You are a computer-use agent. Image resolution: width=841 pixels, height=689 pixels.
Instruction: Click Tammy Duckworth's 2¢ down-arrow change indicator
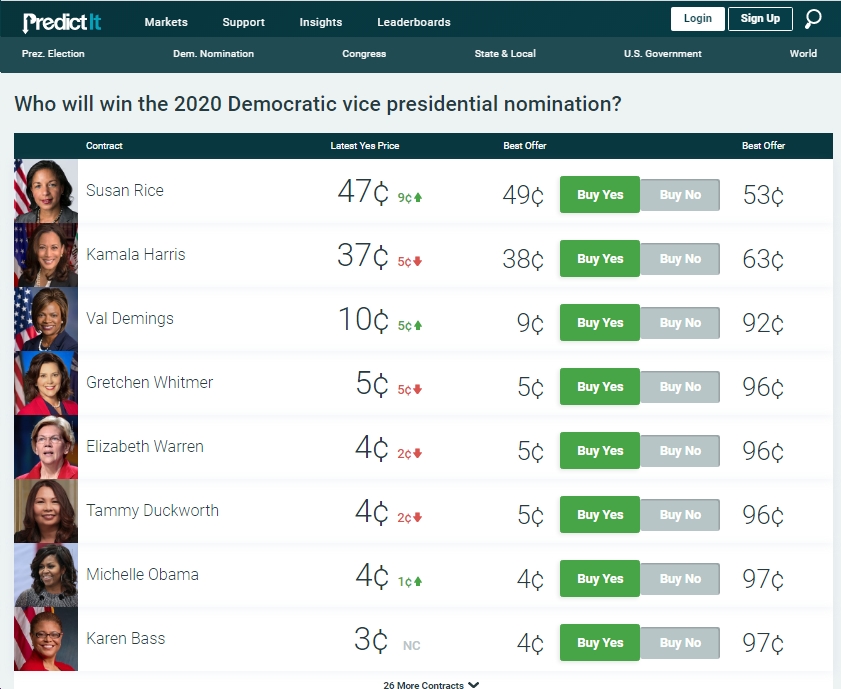410,518
